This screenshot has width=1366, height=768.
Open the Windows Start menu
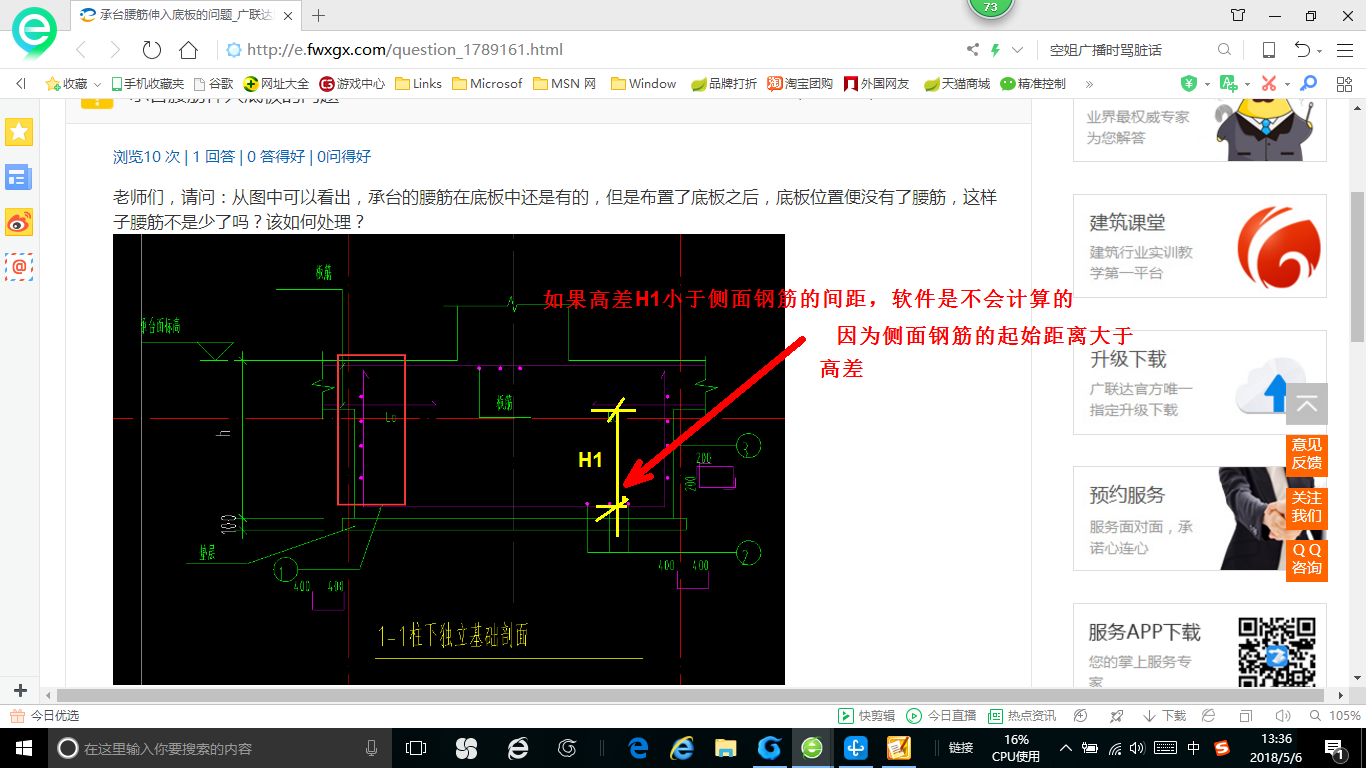click(23, 748)
